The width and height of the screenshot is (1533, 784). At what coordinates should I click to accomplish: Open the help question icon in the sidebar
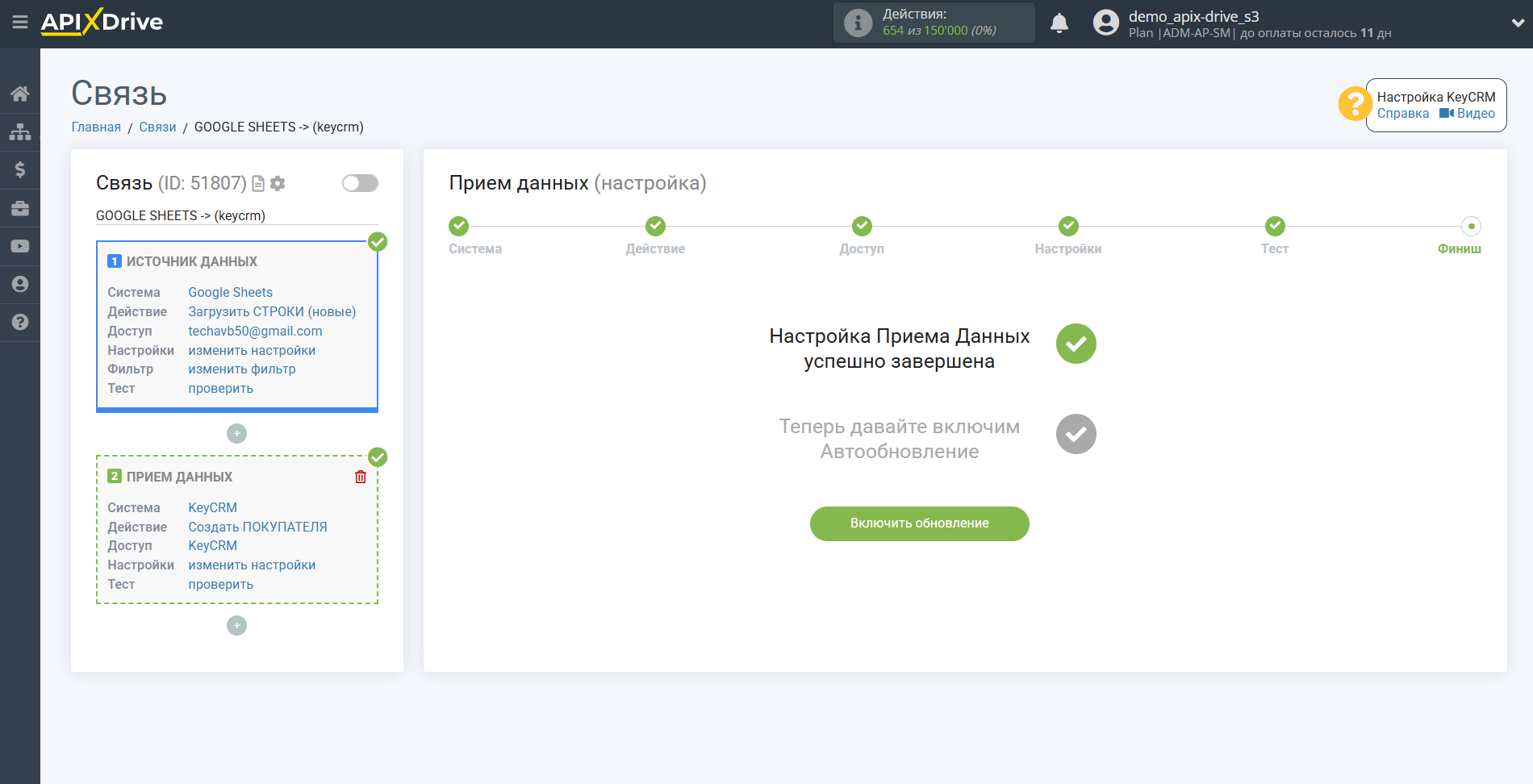pyautogui.click(x=20, y=322)
